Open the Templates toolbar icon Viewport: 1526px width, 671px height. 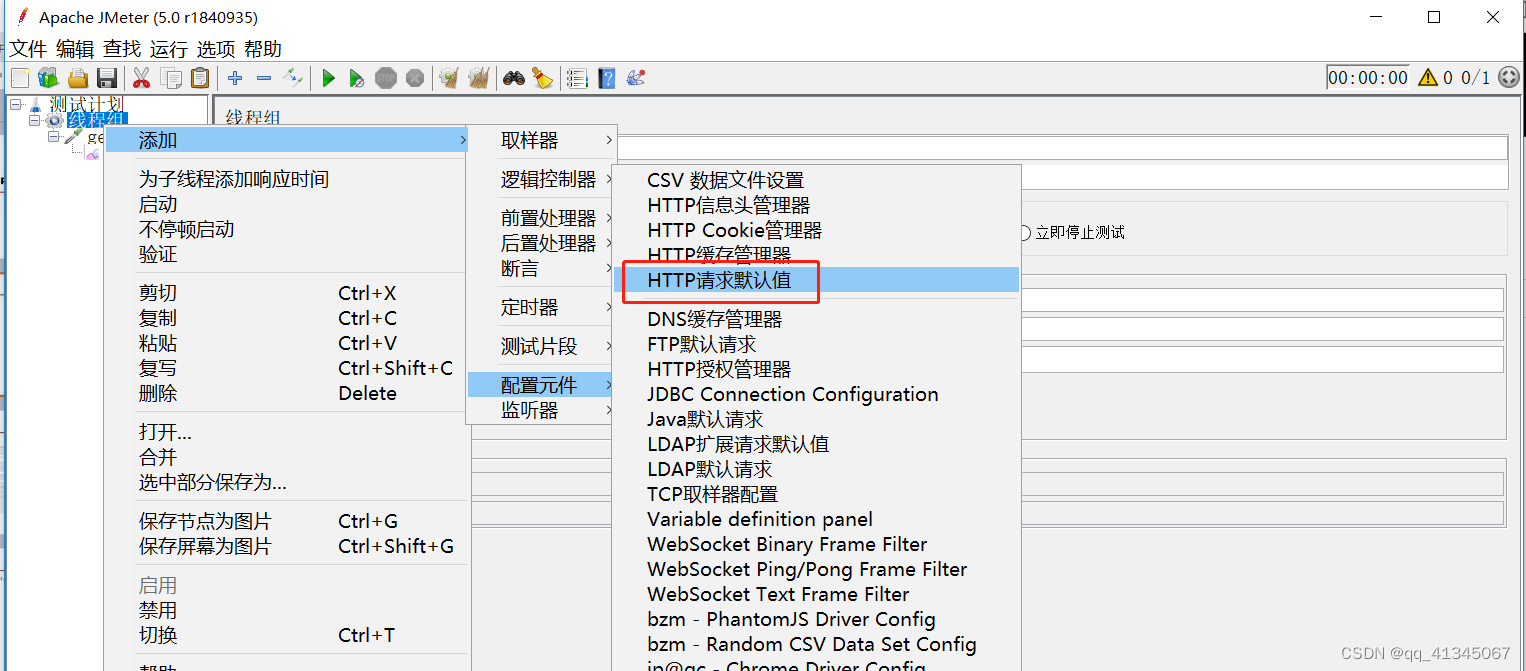coord(48,78)
